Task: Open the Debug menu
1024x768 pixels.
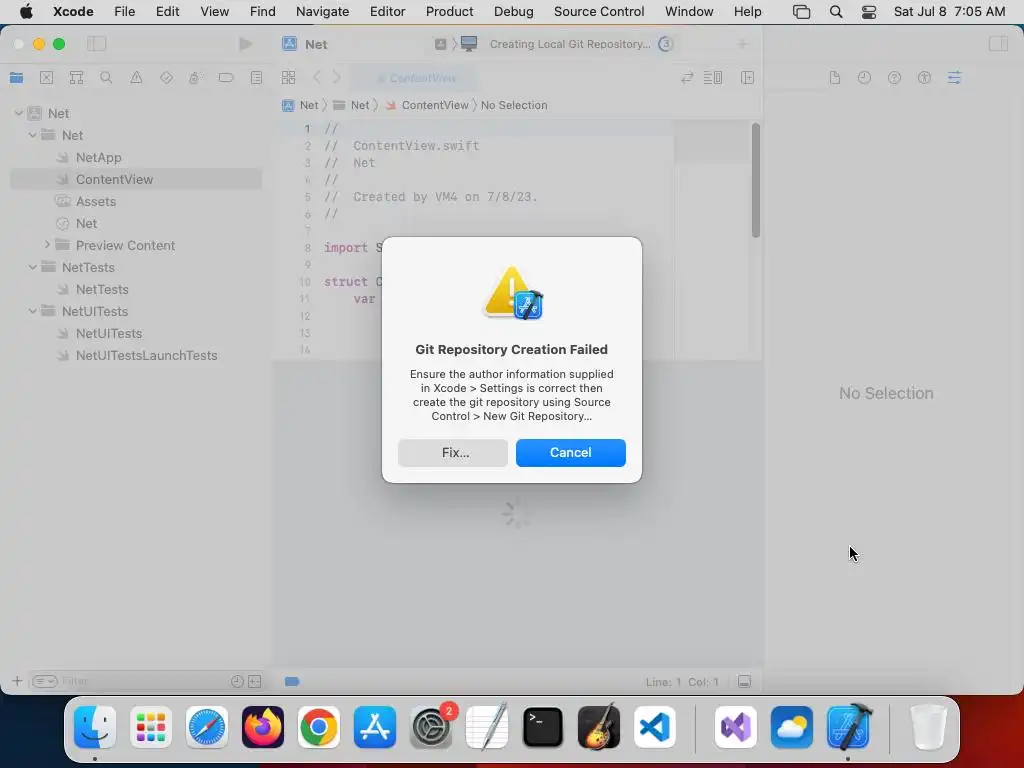Action: (x=513, y=11)
